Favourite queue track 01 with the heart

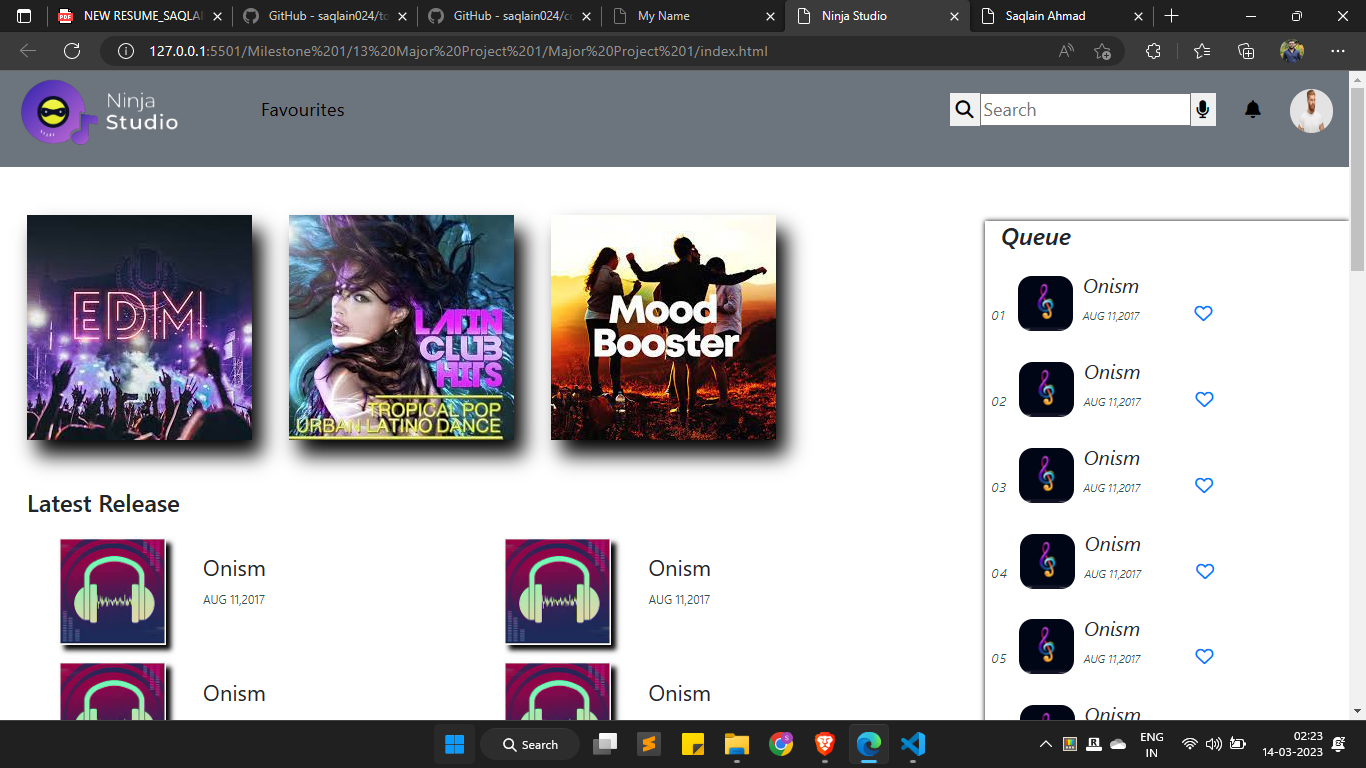click(1203, 313)
